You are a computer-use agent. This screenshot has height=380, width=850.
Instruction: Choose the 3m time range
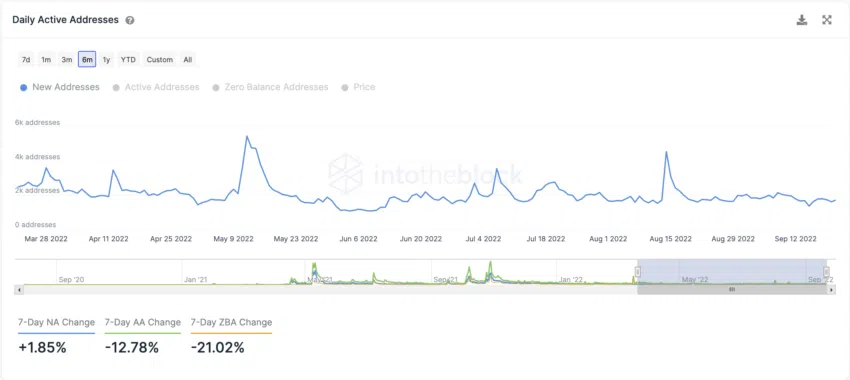pyautogui.click(x=67, y=60)
